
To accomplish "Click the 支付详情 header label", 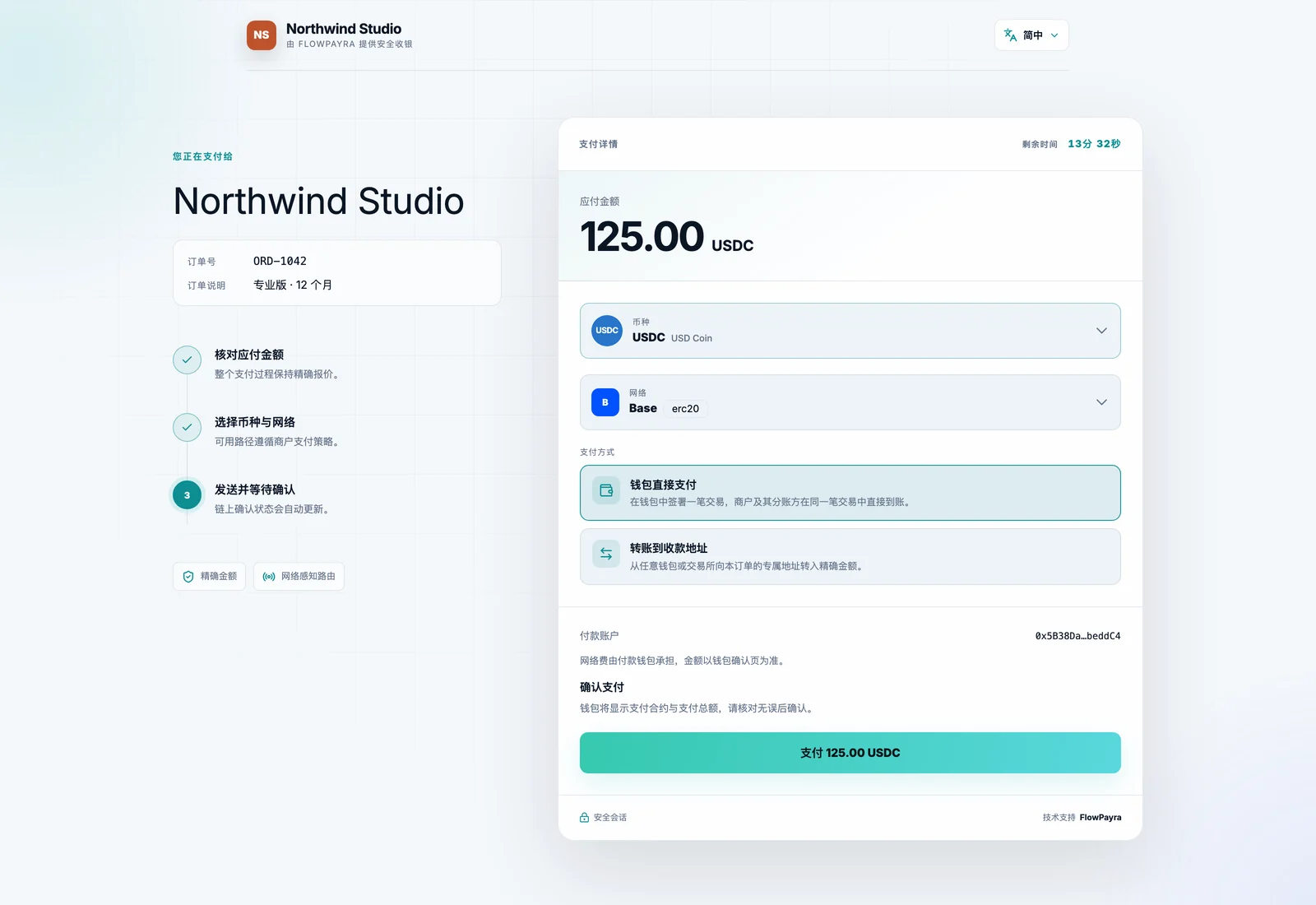I will pos(599,144).
